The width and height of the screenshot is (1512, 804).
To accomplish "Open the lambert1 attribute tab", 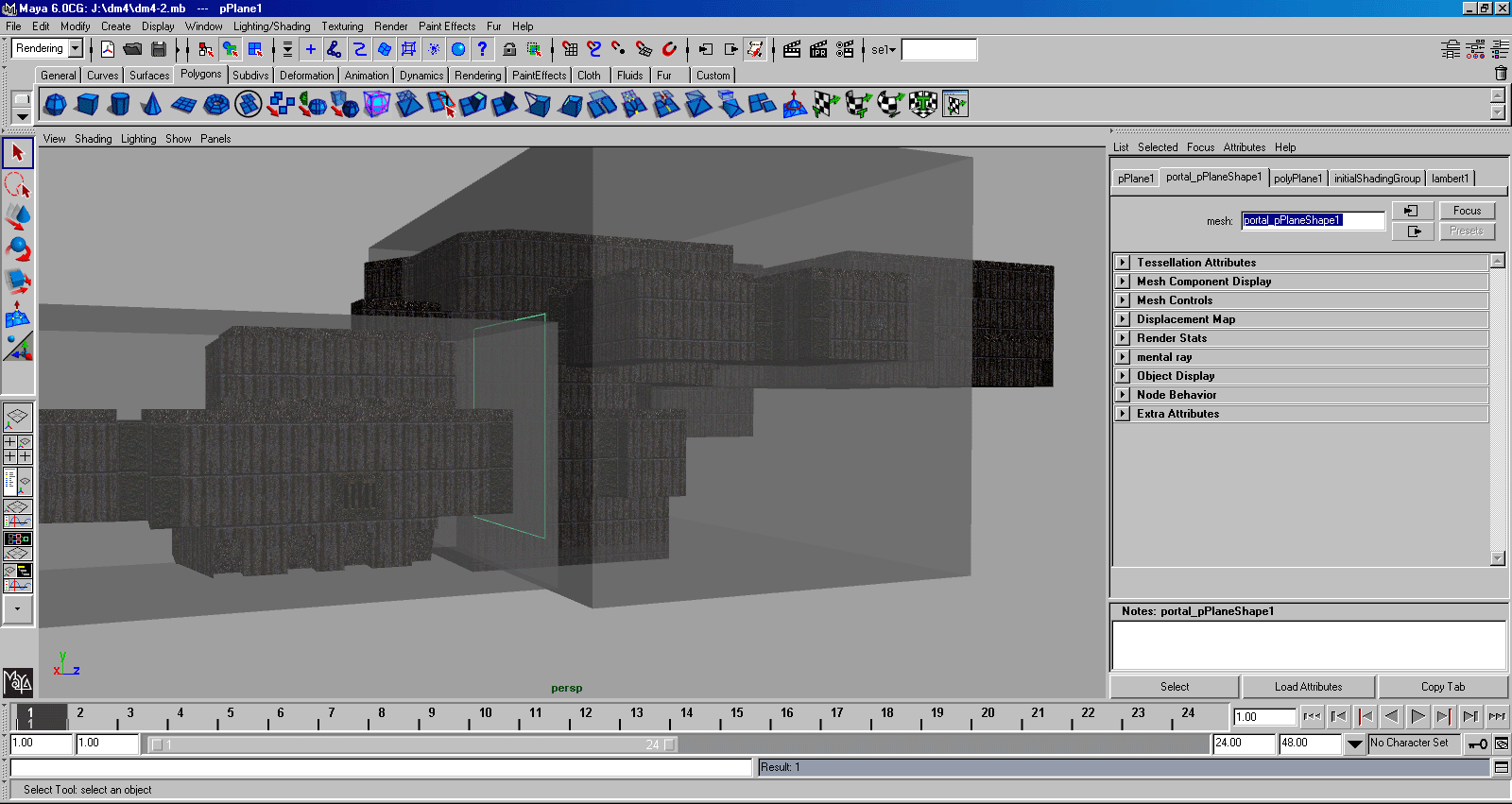I will tap(1451, 179).
